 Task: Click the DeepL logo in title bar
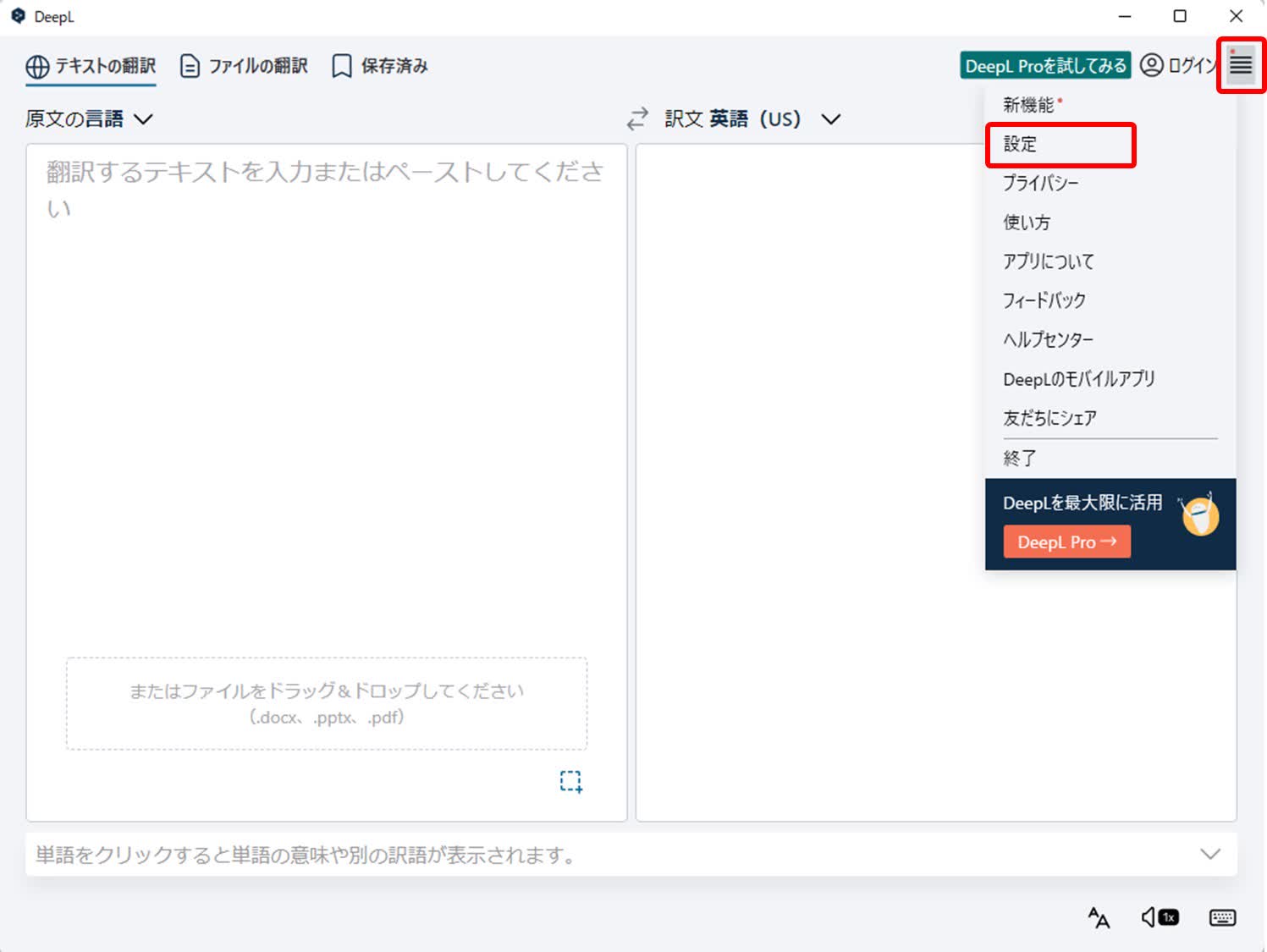pos(18,16)
